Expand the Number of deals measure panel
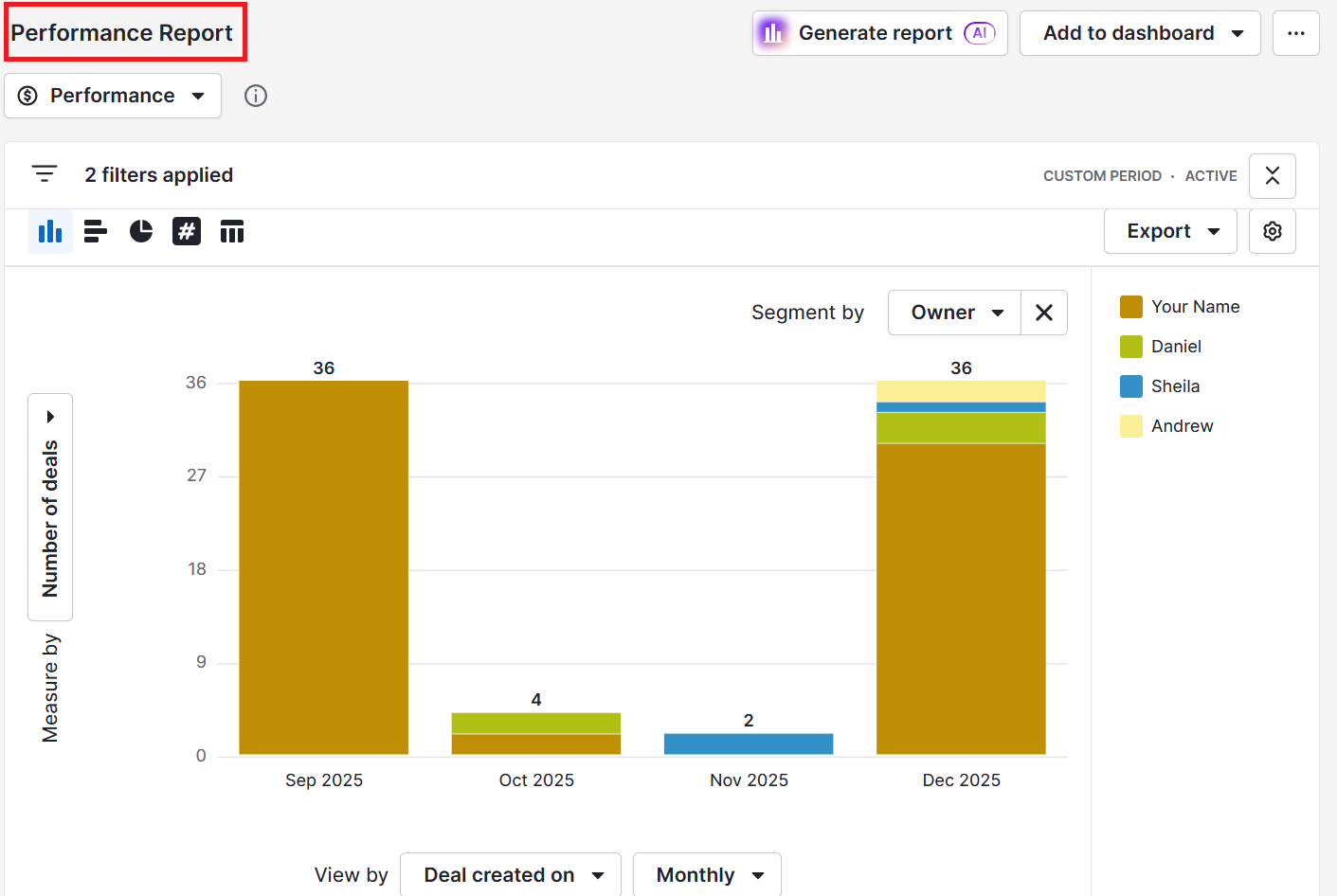This screenshot has width=1337, height=896. point(49,416)
